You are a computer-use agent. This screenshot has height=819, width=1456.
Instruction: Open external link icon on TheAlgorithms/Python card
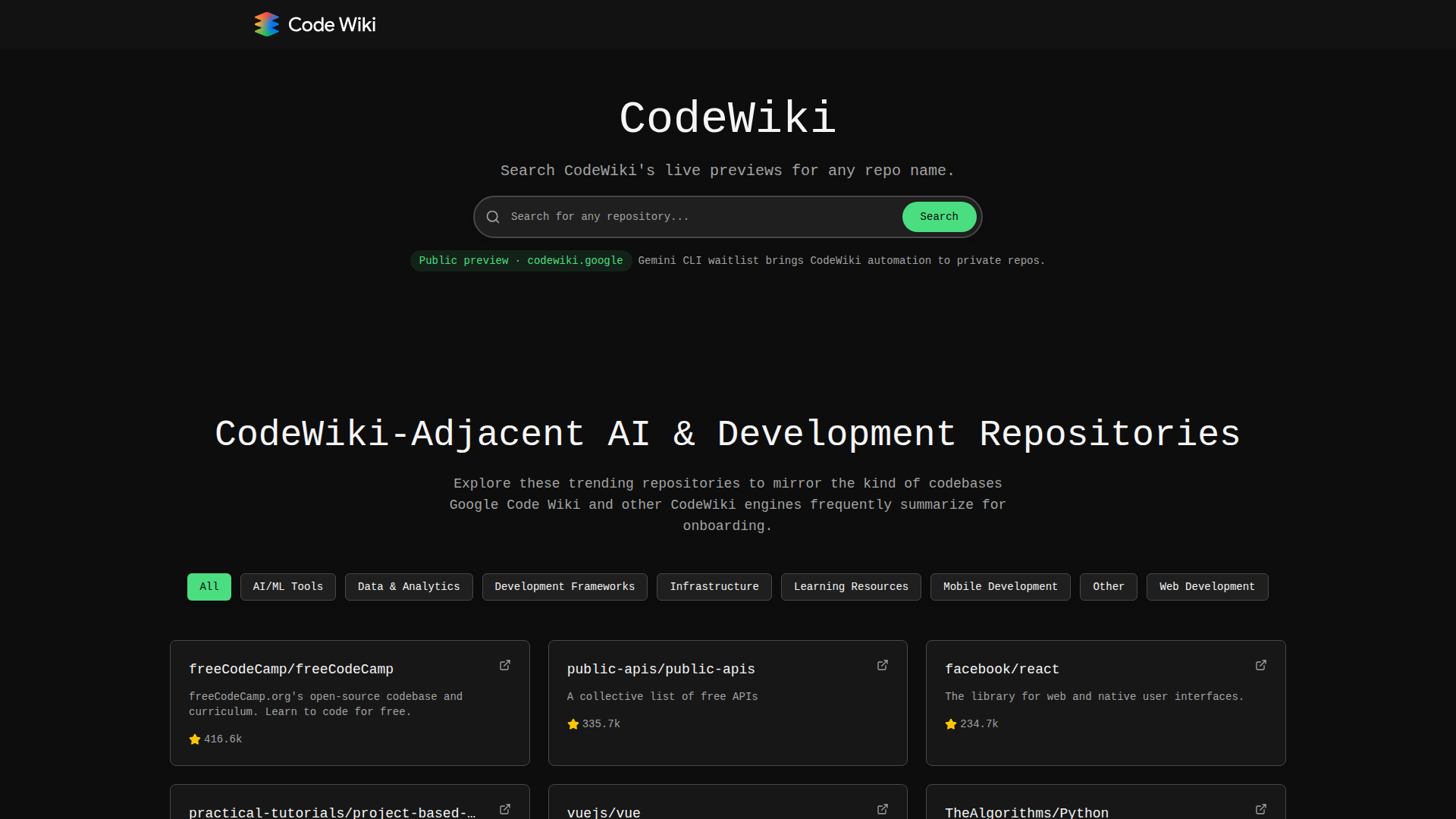pos(1261,809)
